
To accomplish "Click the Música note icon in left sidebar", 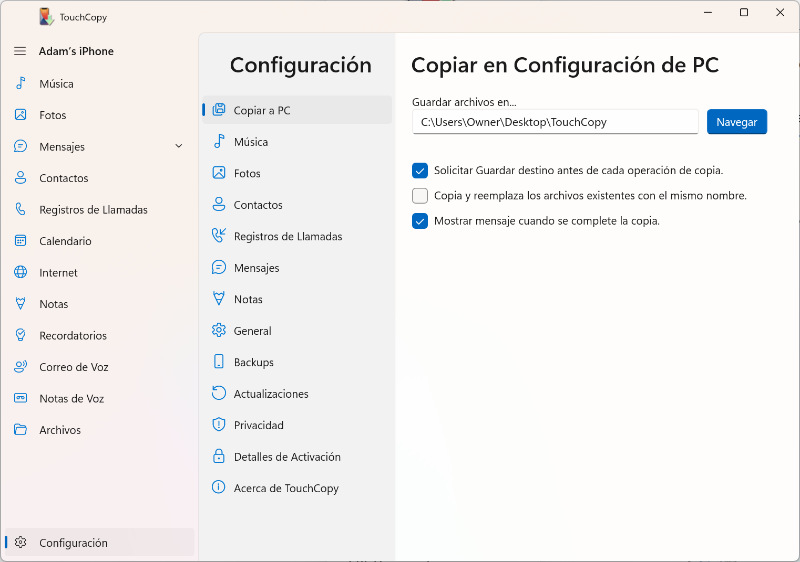I will 20,83.
